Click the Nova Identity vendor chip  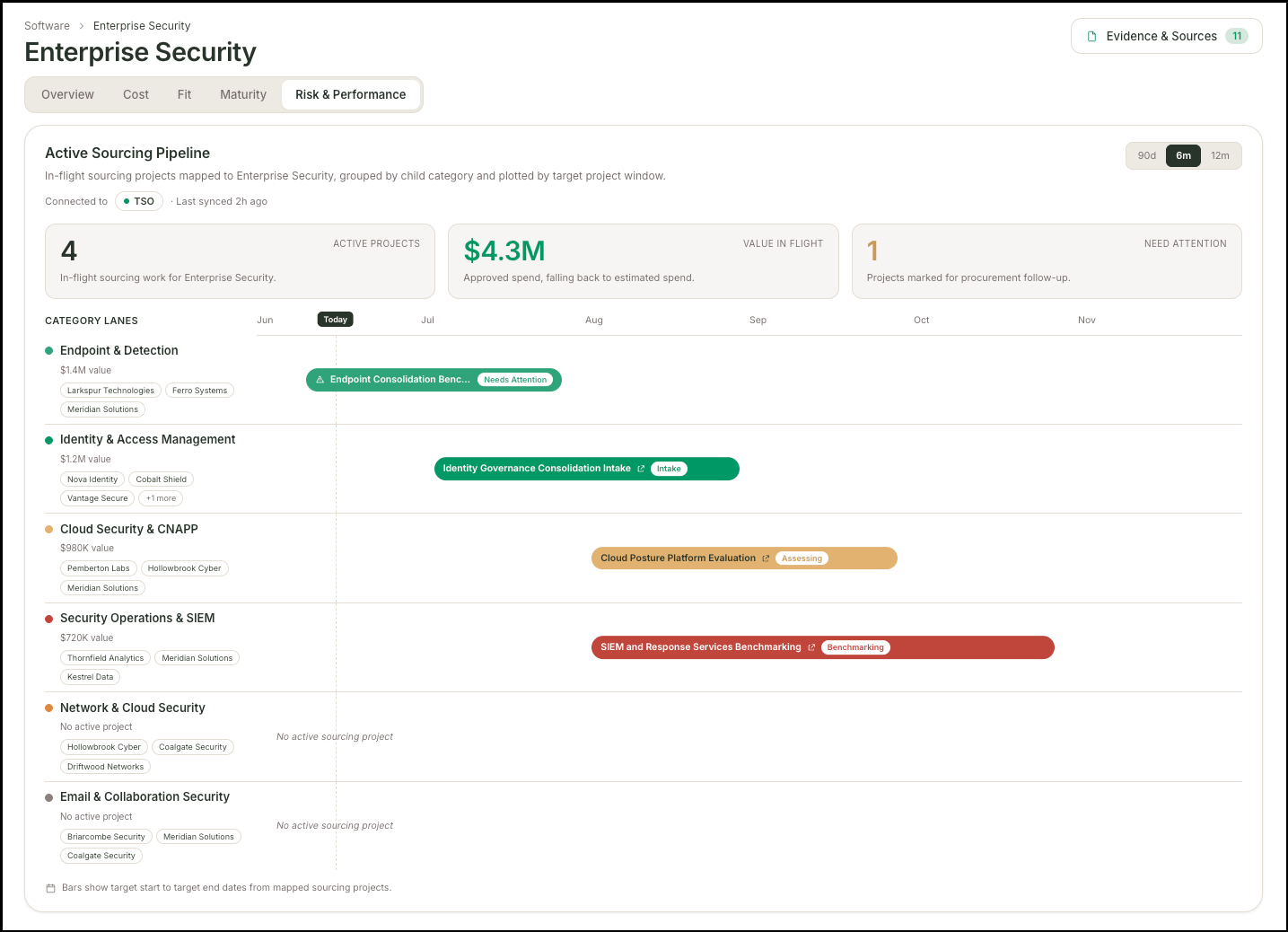(x=92, y=479)
